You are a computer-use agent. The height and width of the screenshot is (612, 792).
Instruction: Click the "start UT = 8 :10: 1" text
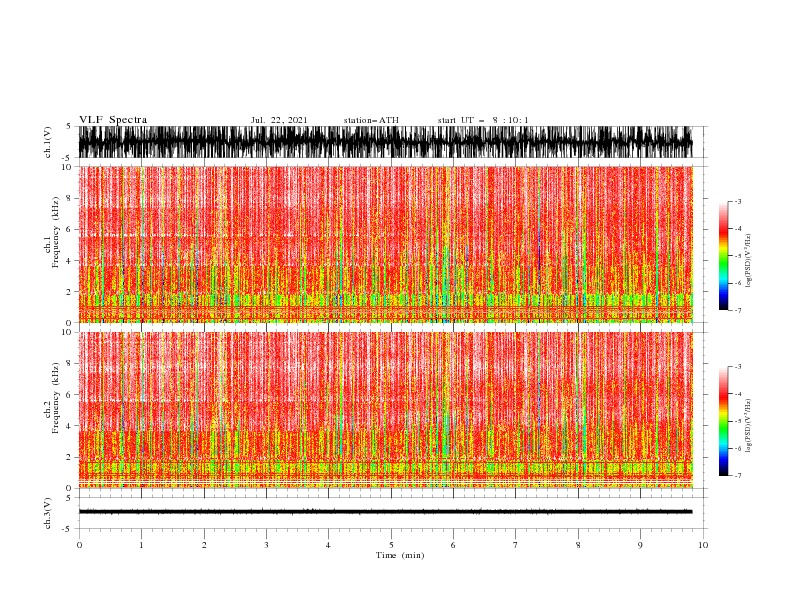coord(483,120)
